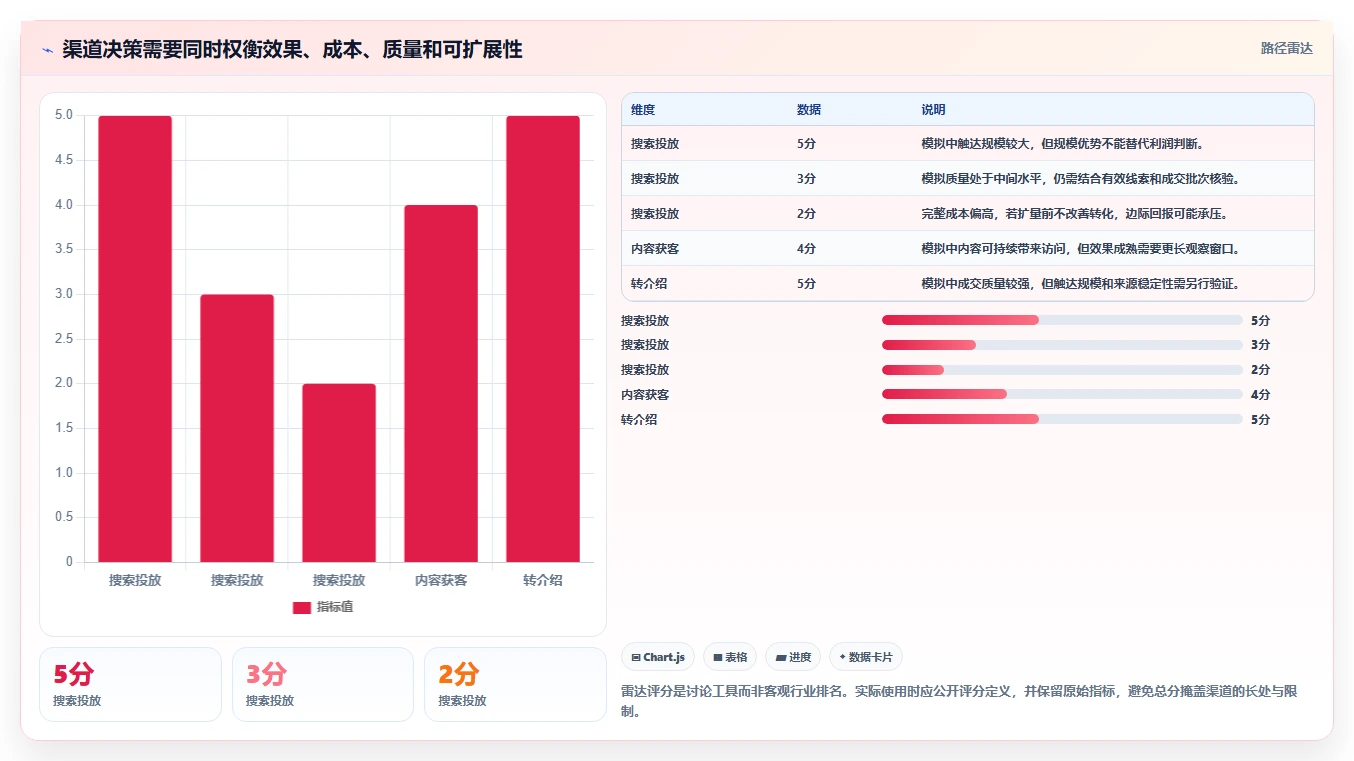Click the 维度 table column header
The height and width of the screenshot is (761, 1354).
[x=643, y=110]
